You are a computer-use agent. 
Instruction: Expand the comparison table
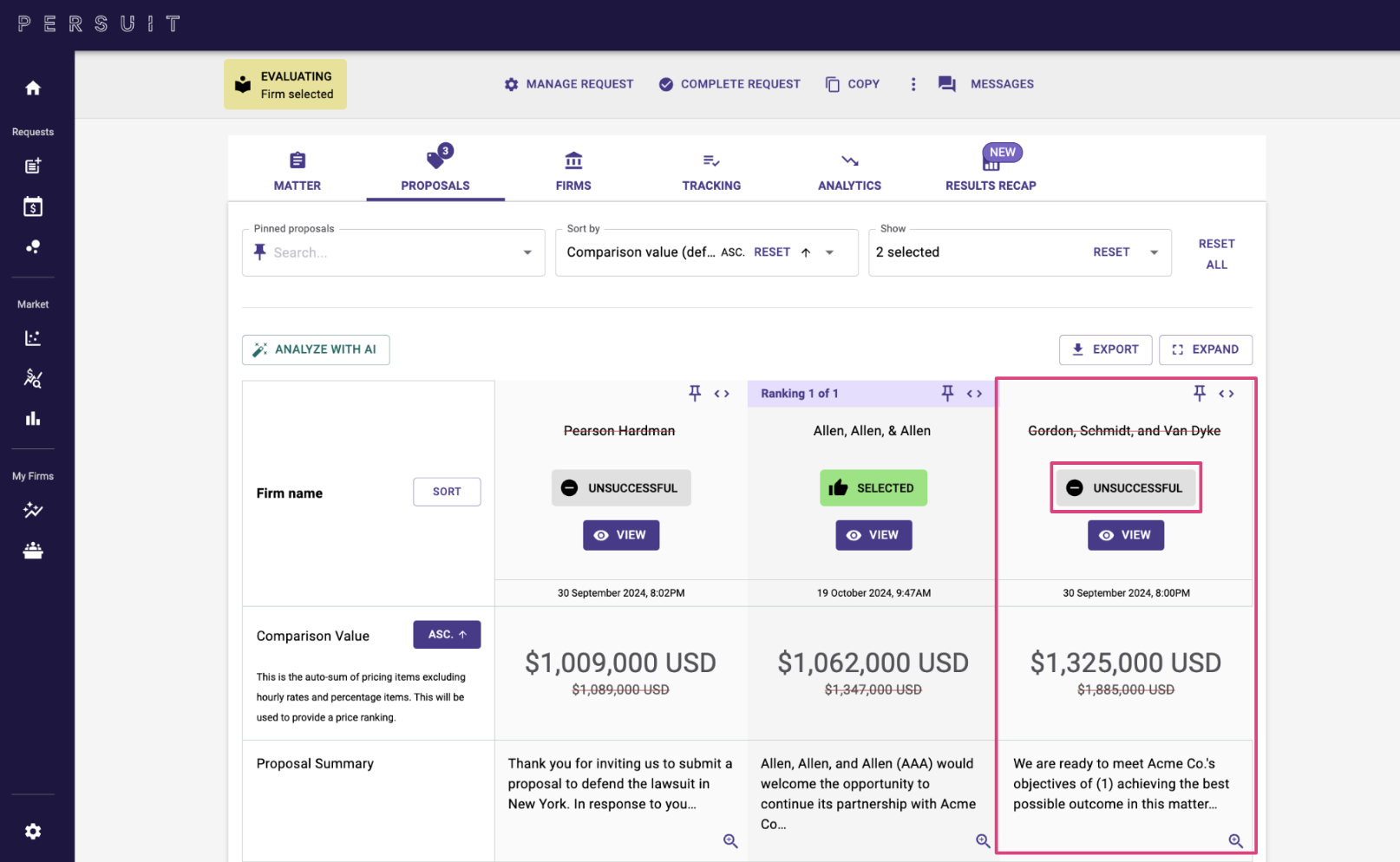pyautogui.click(x=1206, y=349)
